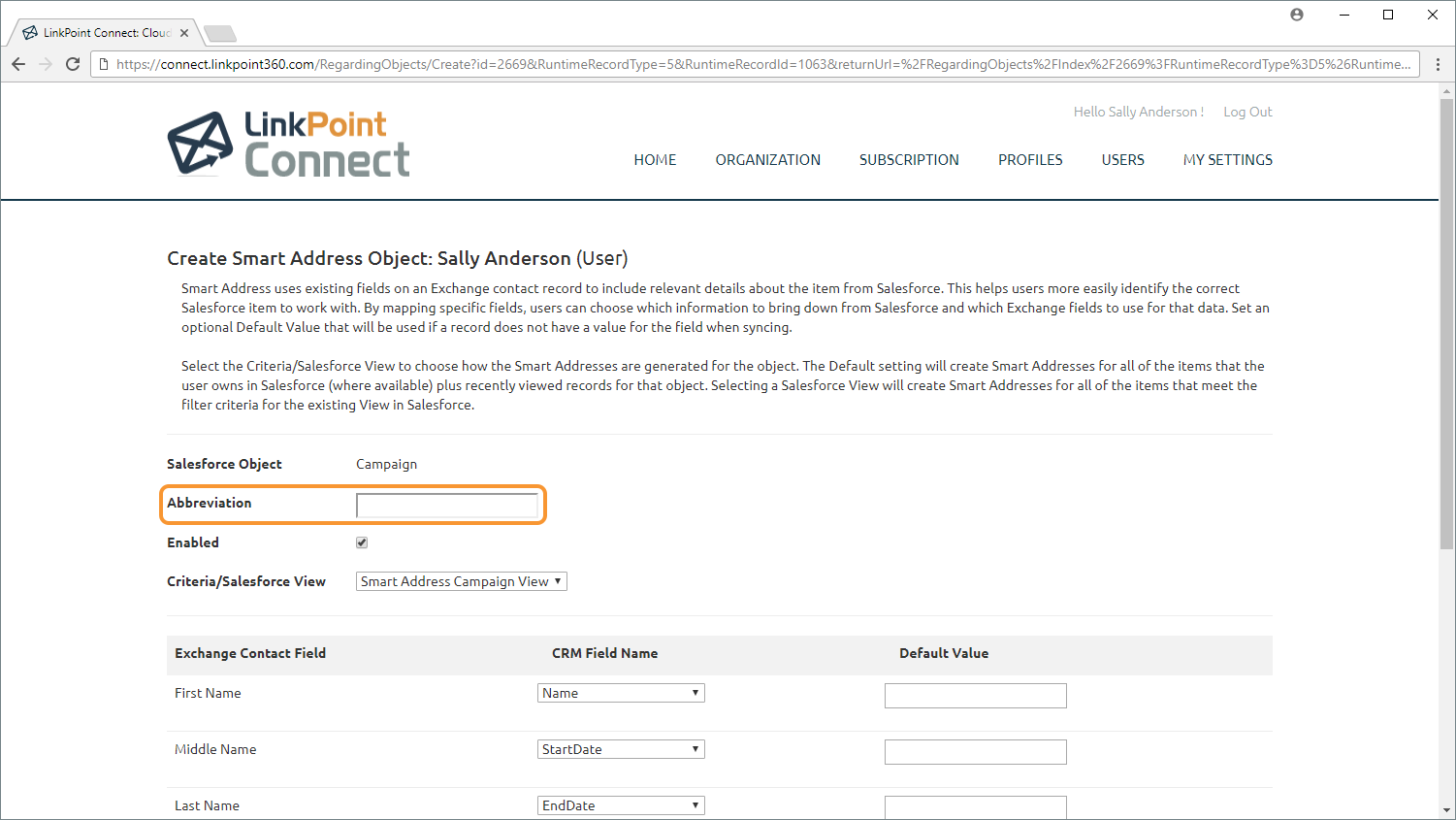The width and height of the screenshot is (1456, 820).
Task: Minimize the Chrome window
Action: click(1344, 15)
